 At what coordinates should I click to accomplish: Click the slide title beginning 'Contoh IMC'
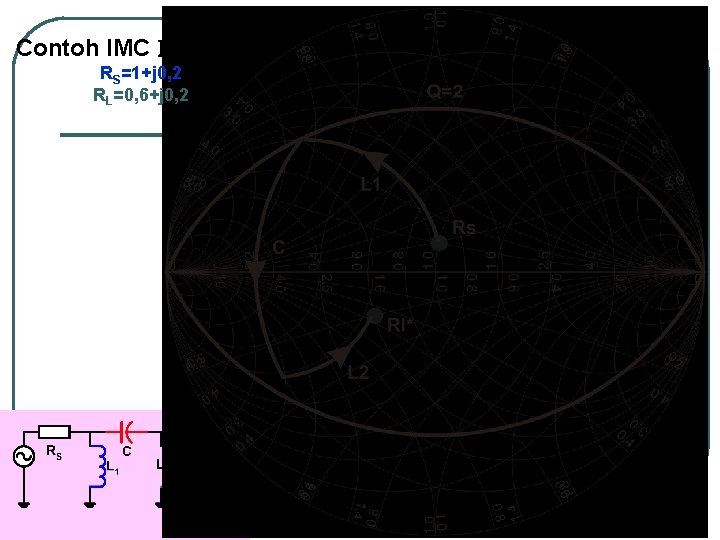click(89, 48)
